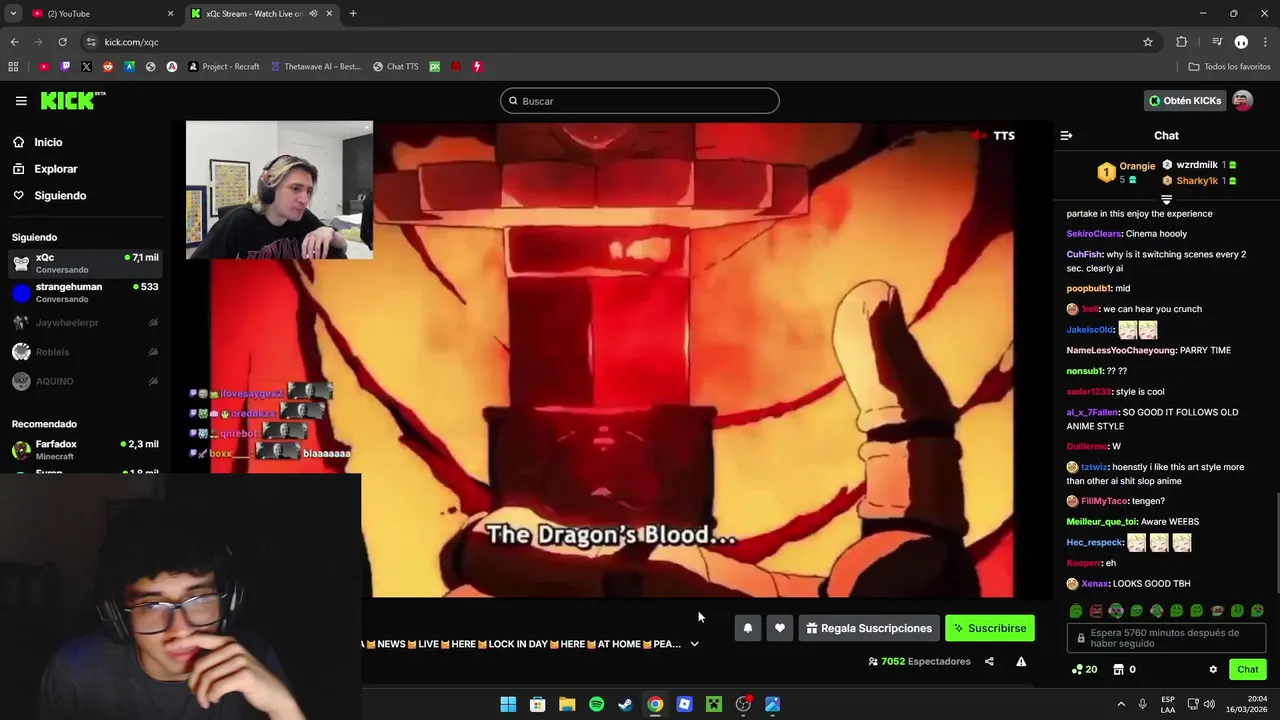This screenshot has width=1280, height=720.
Task: Open chat settings gear icon
Action: tap(1213, 670)
